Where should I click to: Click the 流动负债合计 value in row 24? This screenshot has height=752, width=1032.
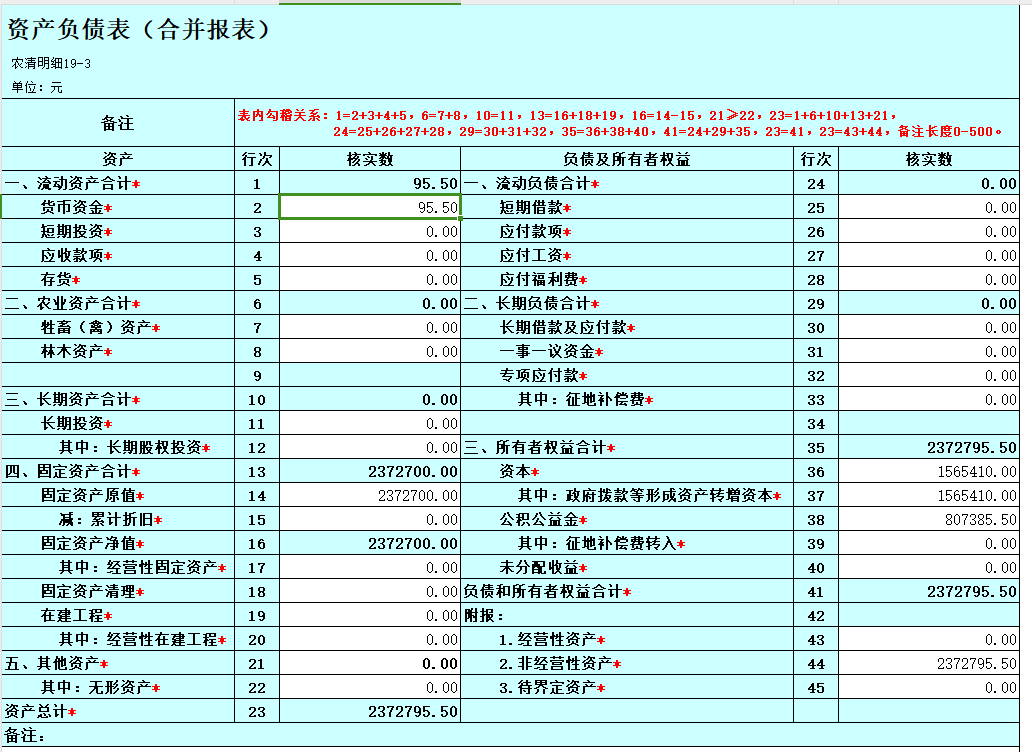(x=929, y=183)
